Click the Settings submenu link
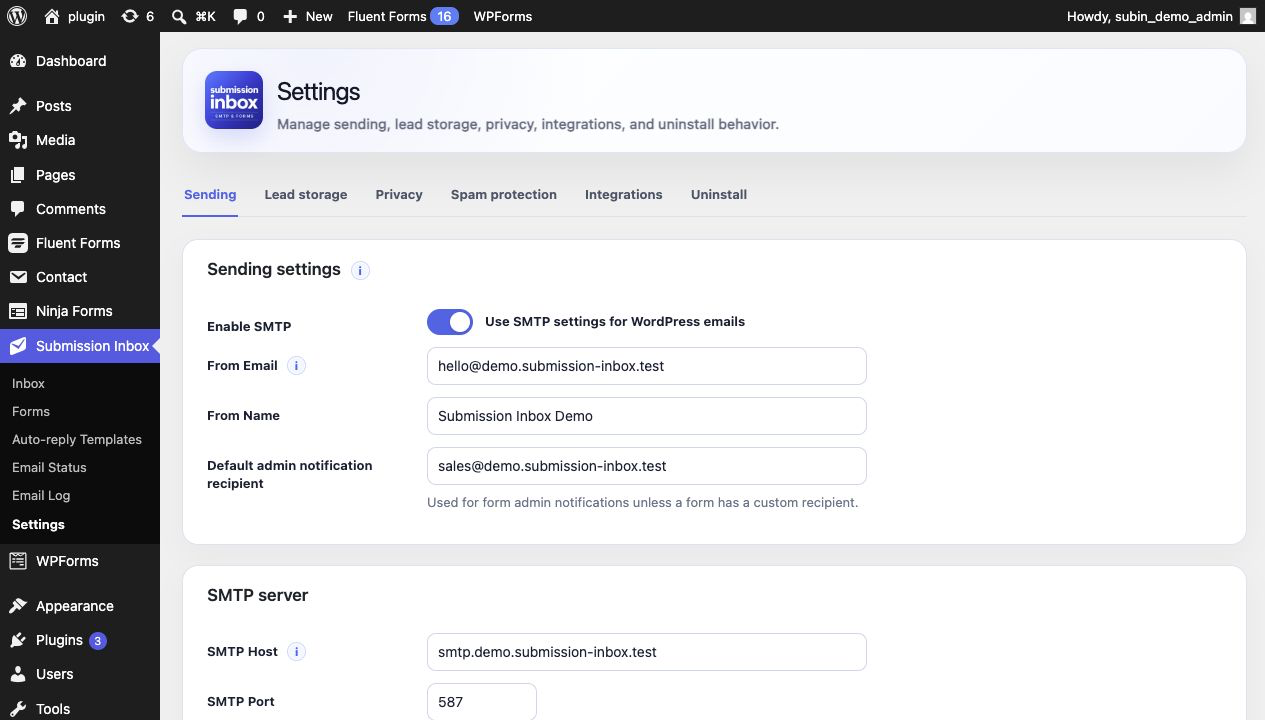The image size is (1265, 720). (38, 525)
